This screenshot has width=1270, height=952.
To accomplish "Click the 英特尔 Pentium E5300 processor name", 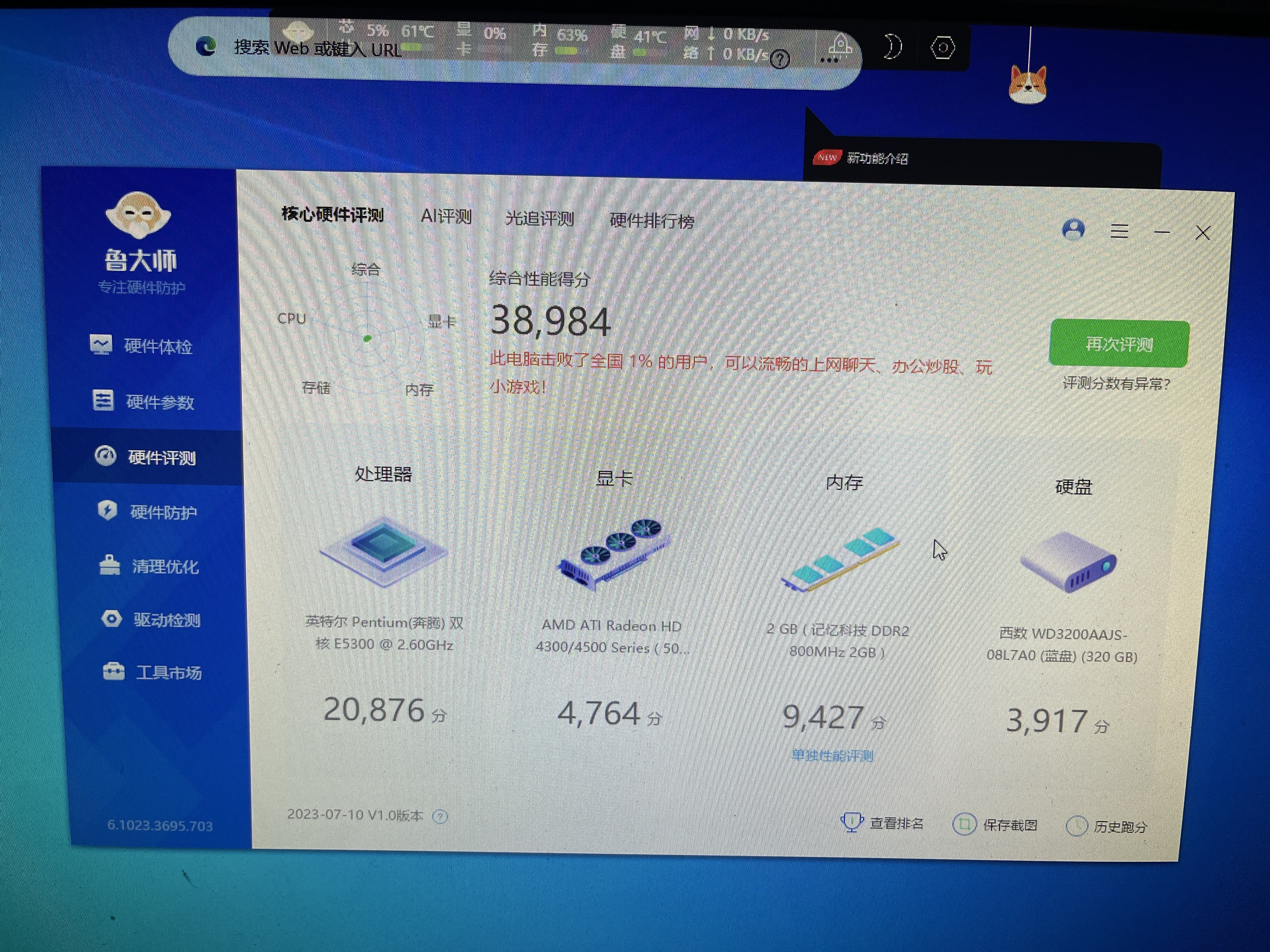I will [x=385, y=633].
